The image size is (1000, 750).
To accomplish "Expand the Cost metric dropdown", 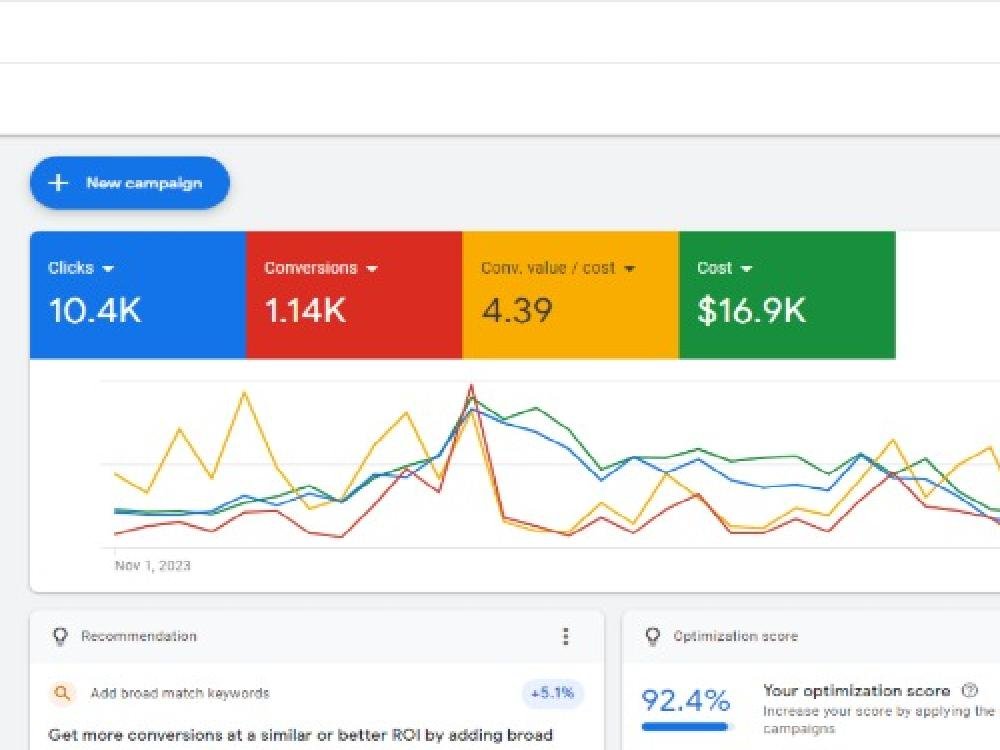I will [x=747, y=269].
